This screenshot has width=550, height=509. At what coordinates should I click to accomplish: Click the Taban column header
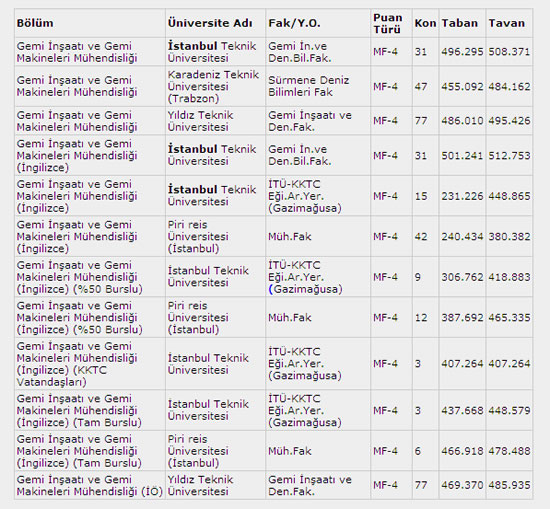click(460, 23)
